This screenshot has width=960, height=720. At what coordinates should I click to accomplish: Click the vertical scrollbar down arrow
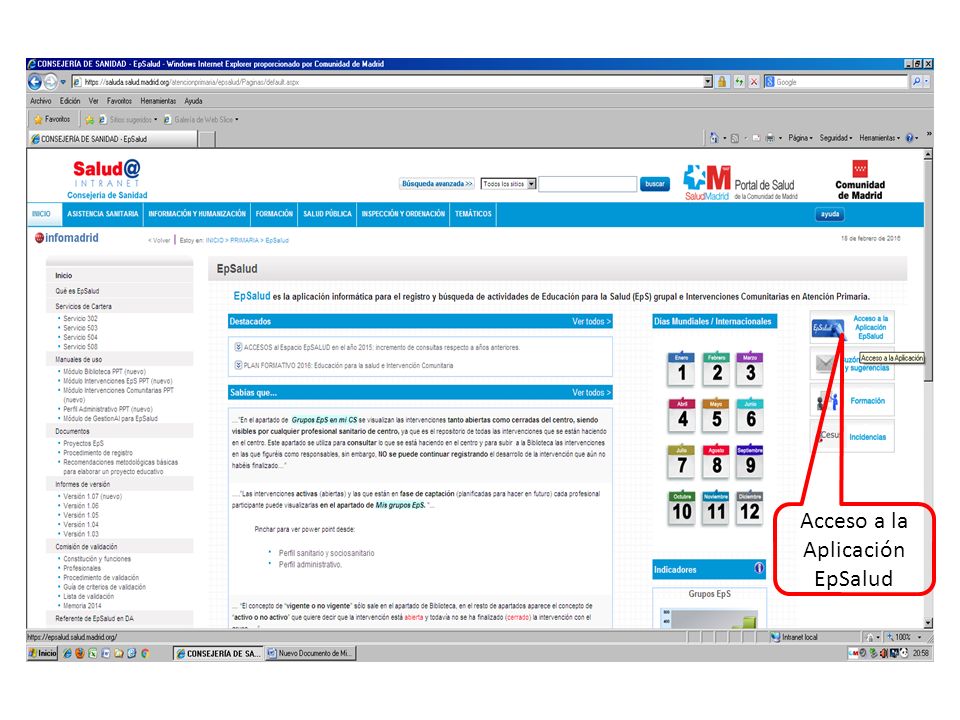pyautogui.click(x=928, y=623)
